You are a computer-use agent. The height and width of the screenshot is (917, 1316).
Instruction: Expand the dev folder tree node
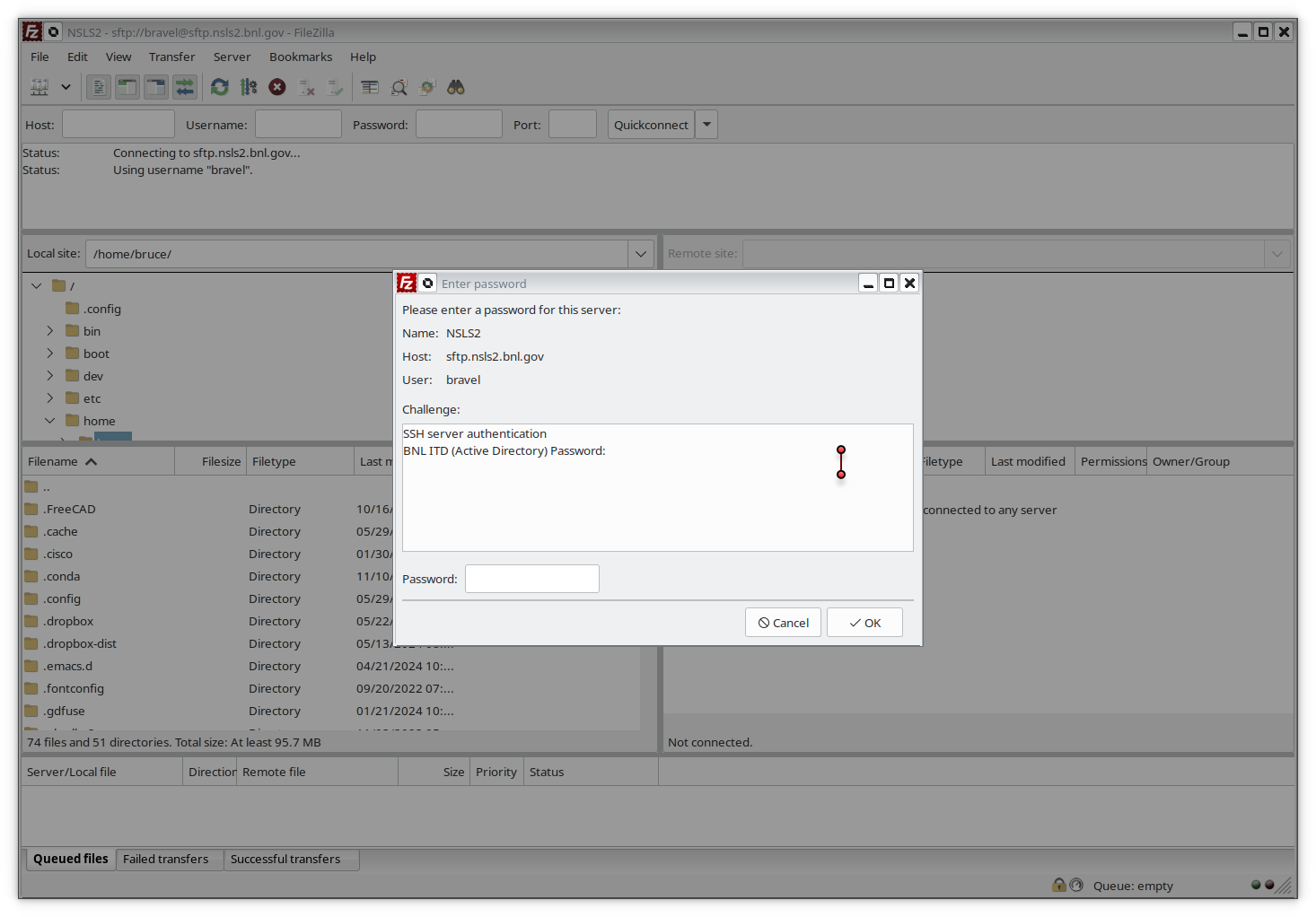click(50, 376)
